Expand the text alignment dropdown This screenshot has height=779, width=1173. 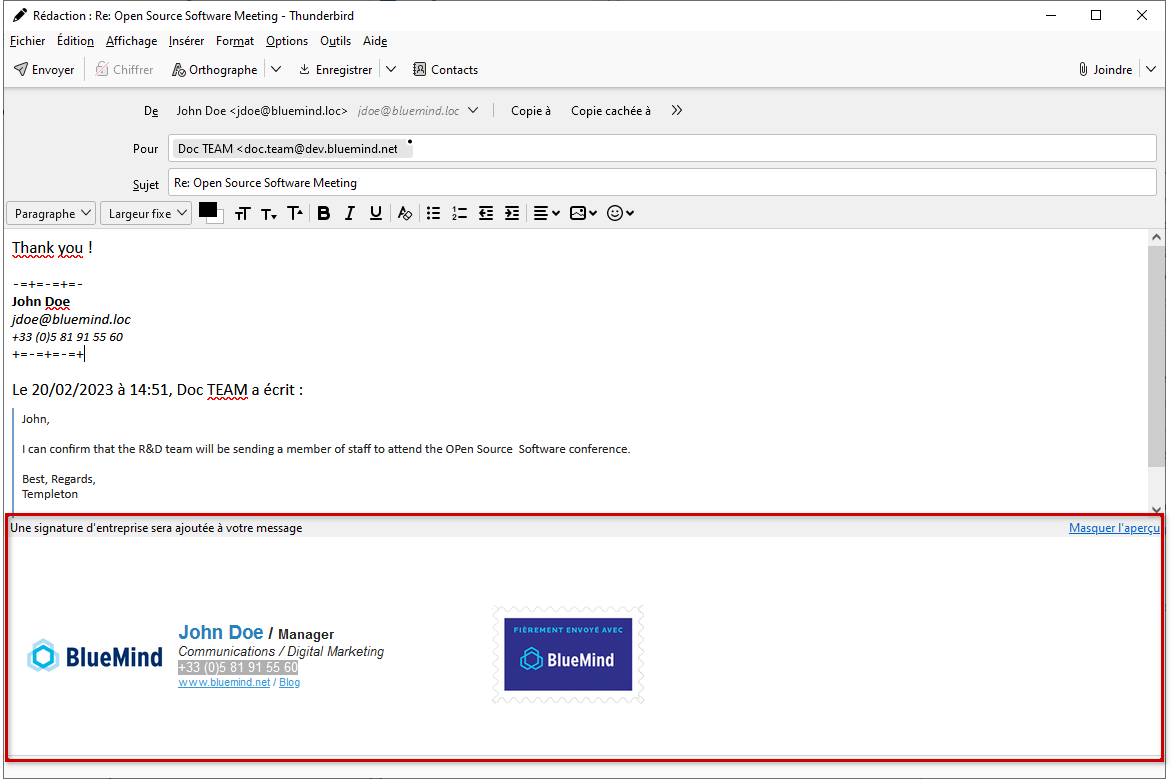tap(546, 213)
